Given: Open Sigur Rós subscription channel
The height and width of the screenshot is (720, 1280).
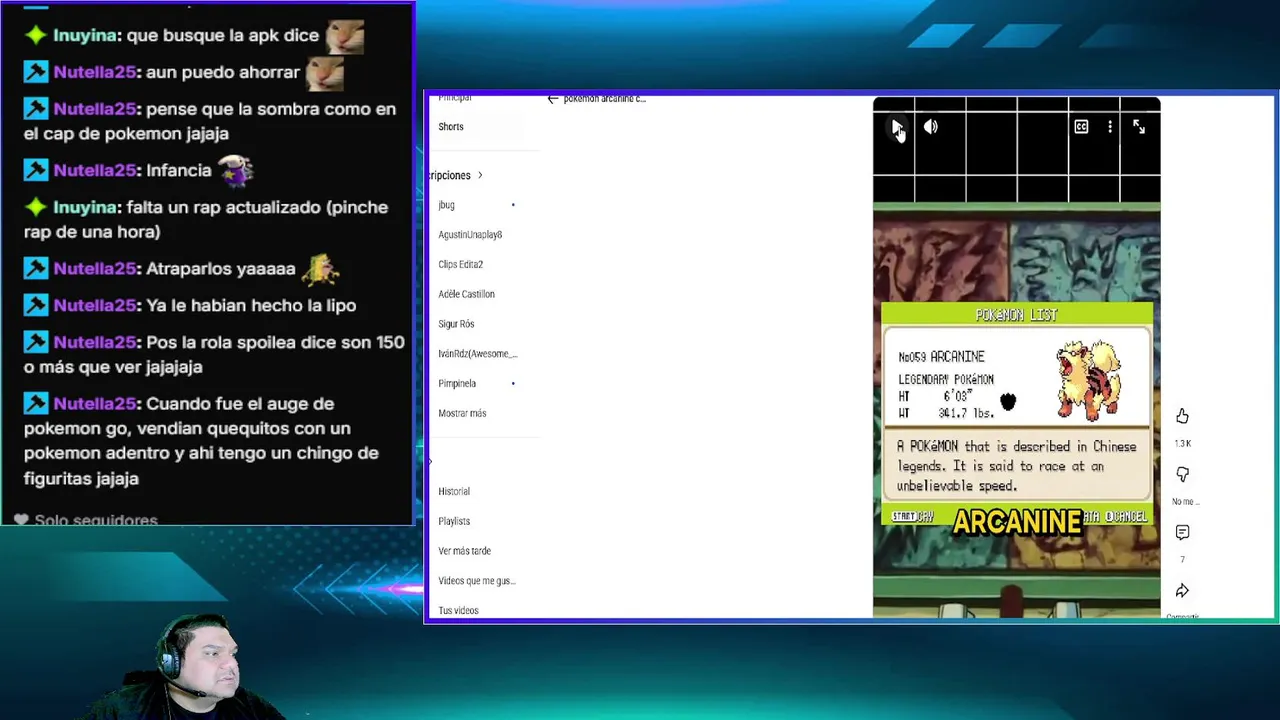Looking at the screenshot, I should [456, 324].
